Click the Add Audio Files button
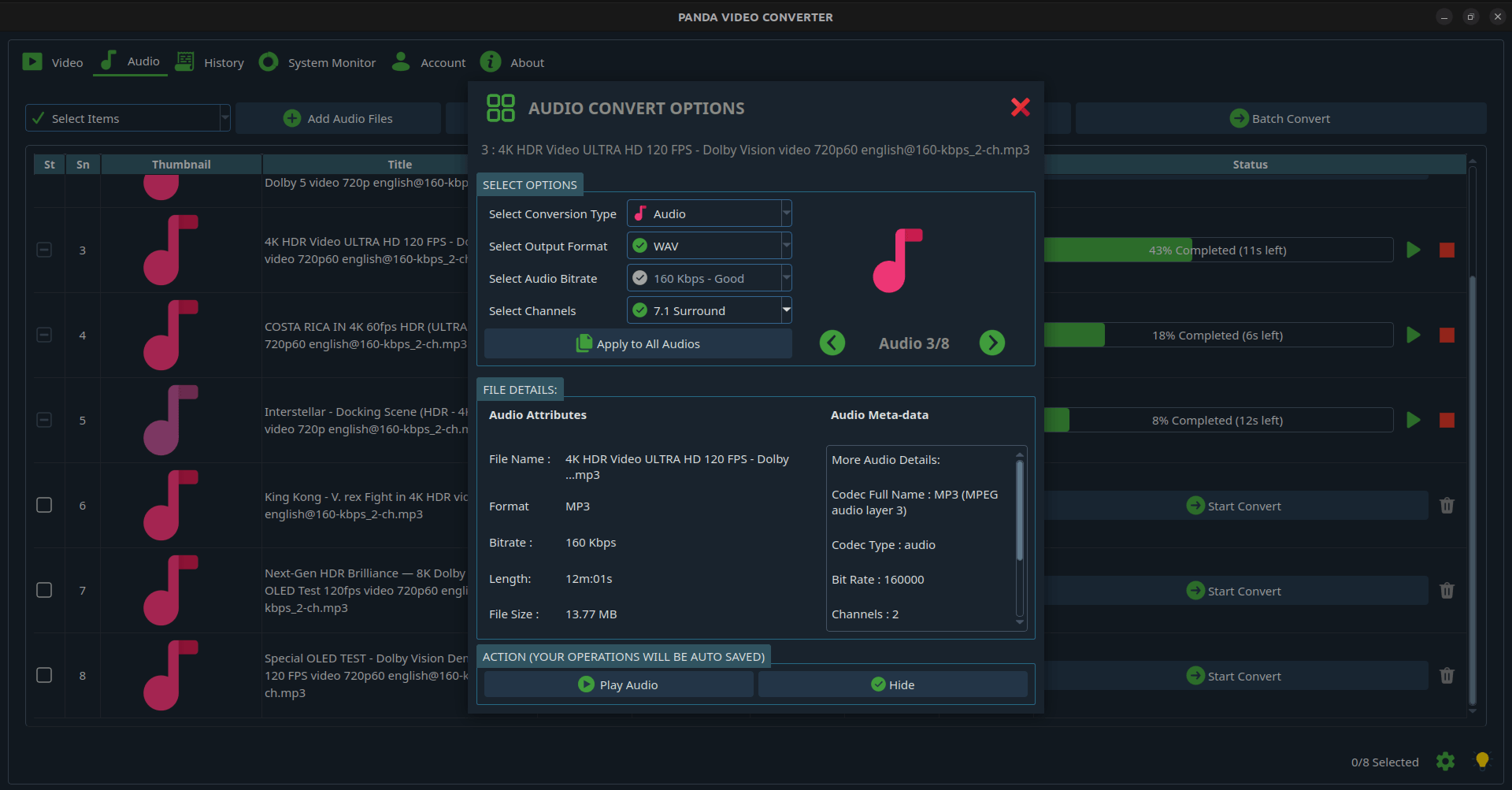Viewport: 1512px width, 790px height. click(338, 118)
